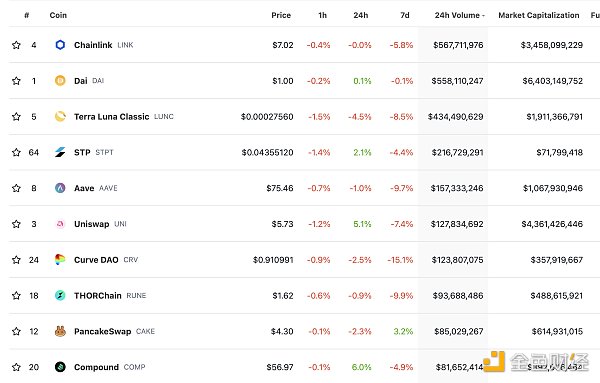This screenshot has height=383, width=600.
Task: Click the STP coin logo icon
Action: [60, 152]
